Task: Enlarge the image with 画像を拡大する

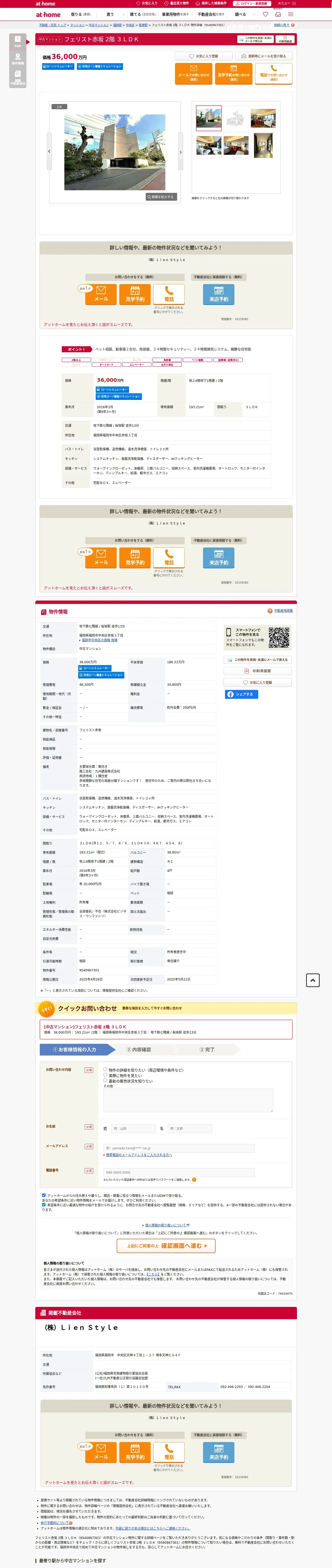Action: (x=161, y=197)
